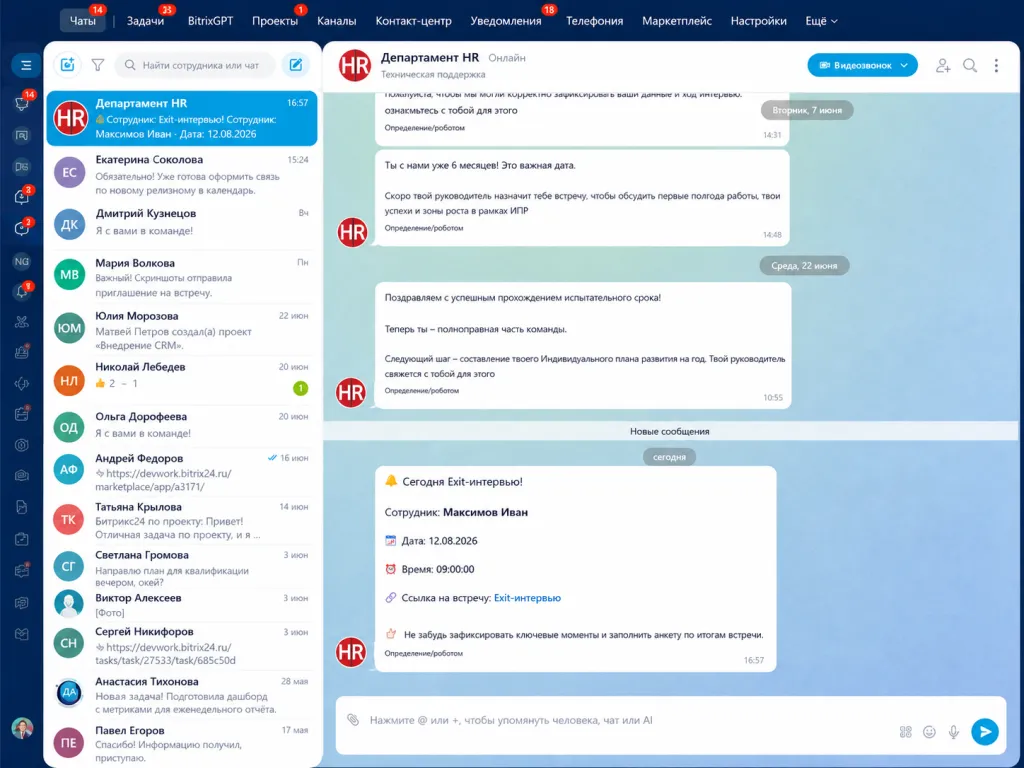The height and width of the screenshot is (768, 1024).
Task: Add a participant to the Департамент HR chat
Action: (x=942, y=65)
